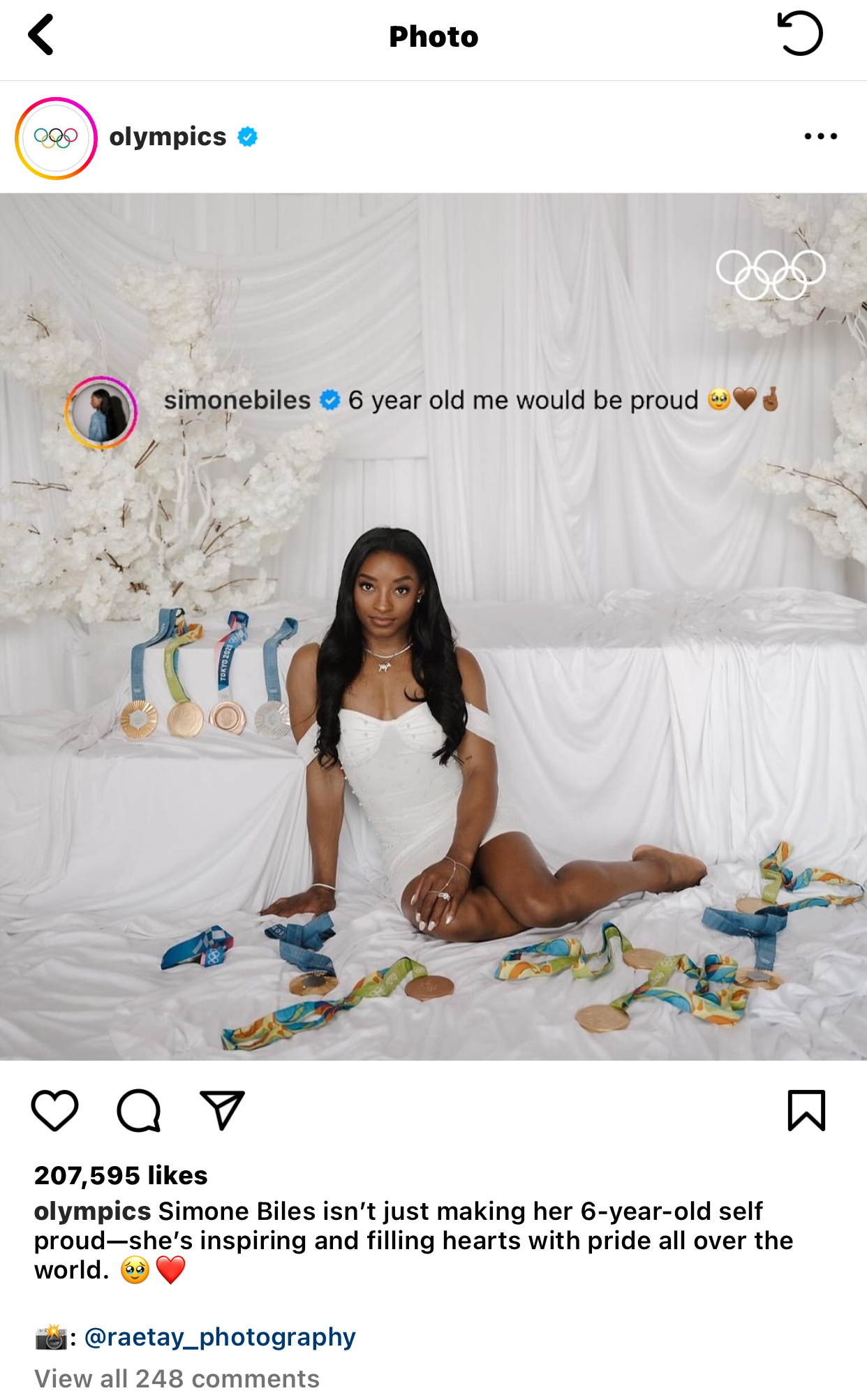
Task: Tap the bold olympics name in the caption
Action: point(92,1211)
